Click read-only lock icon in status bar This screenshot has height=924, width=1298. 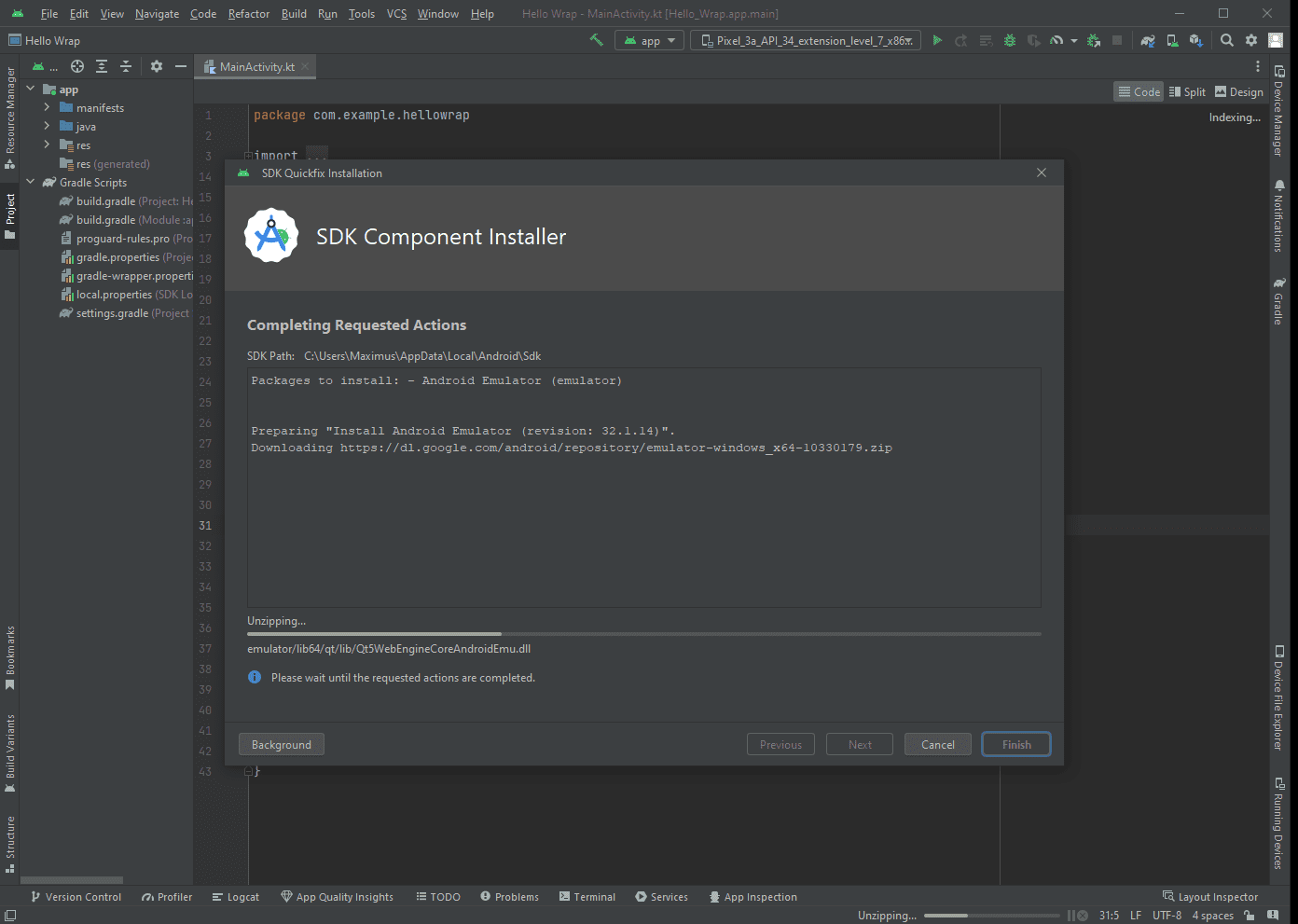point(1250,916)
